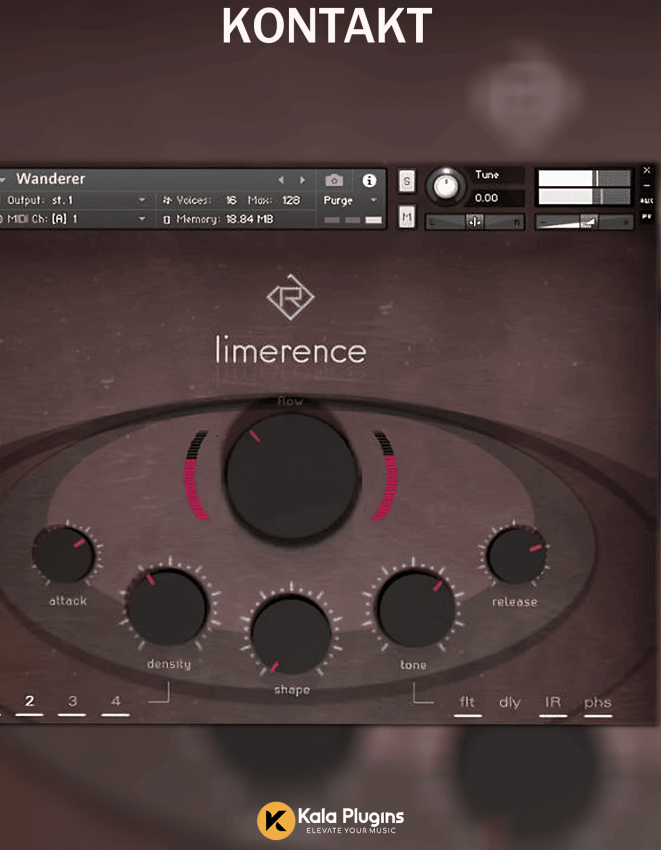661x850 pixels.
Task: Click the dly delay button
Action: pos(510,702)
